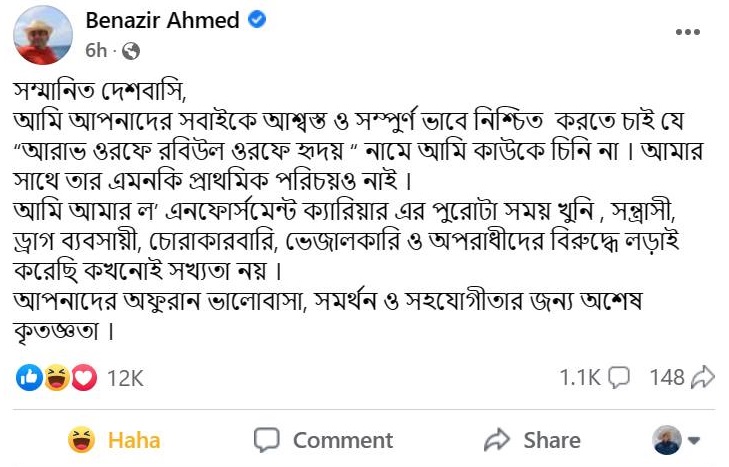The image size is (729, 467).
Task: Click the blue Like reaction icon
Action: click(31, 377)
